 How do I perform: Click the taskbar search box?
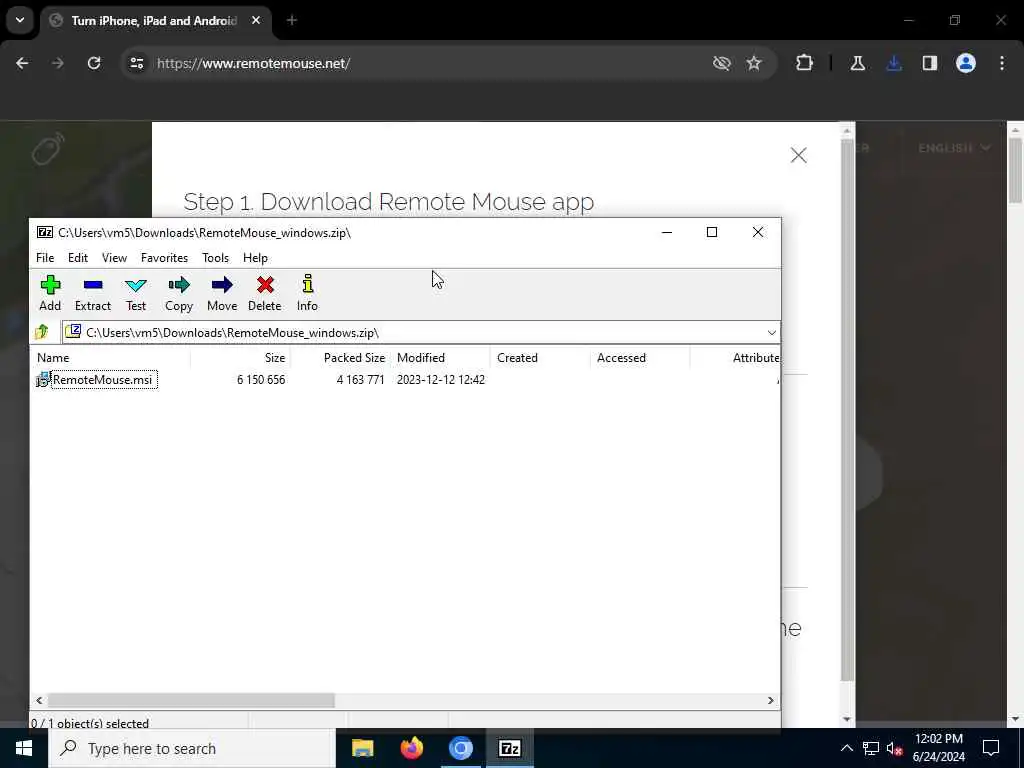[x=192, y=748]
